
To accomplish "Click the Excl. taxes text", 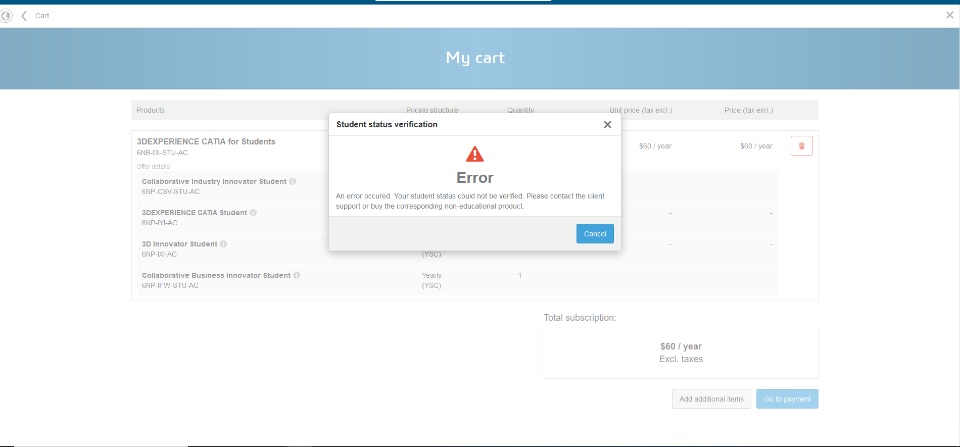I will click(x=681, y=359).
